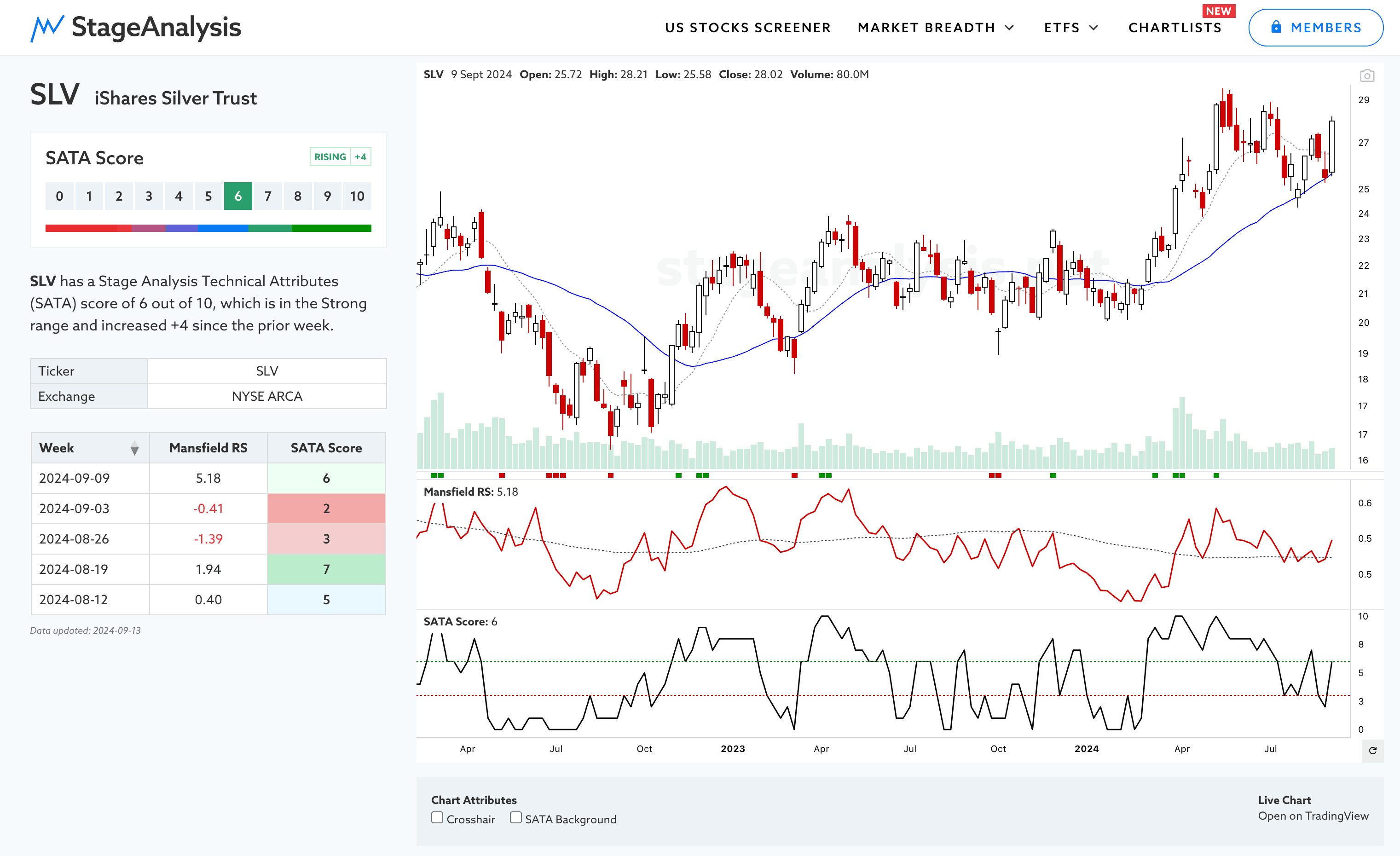Click the 2024-08-19 week cell

point(90,569)
